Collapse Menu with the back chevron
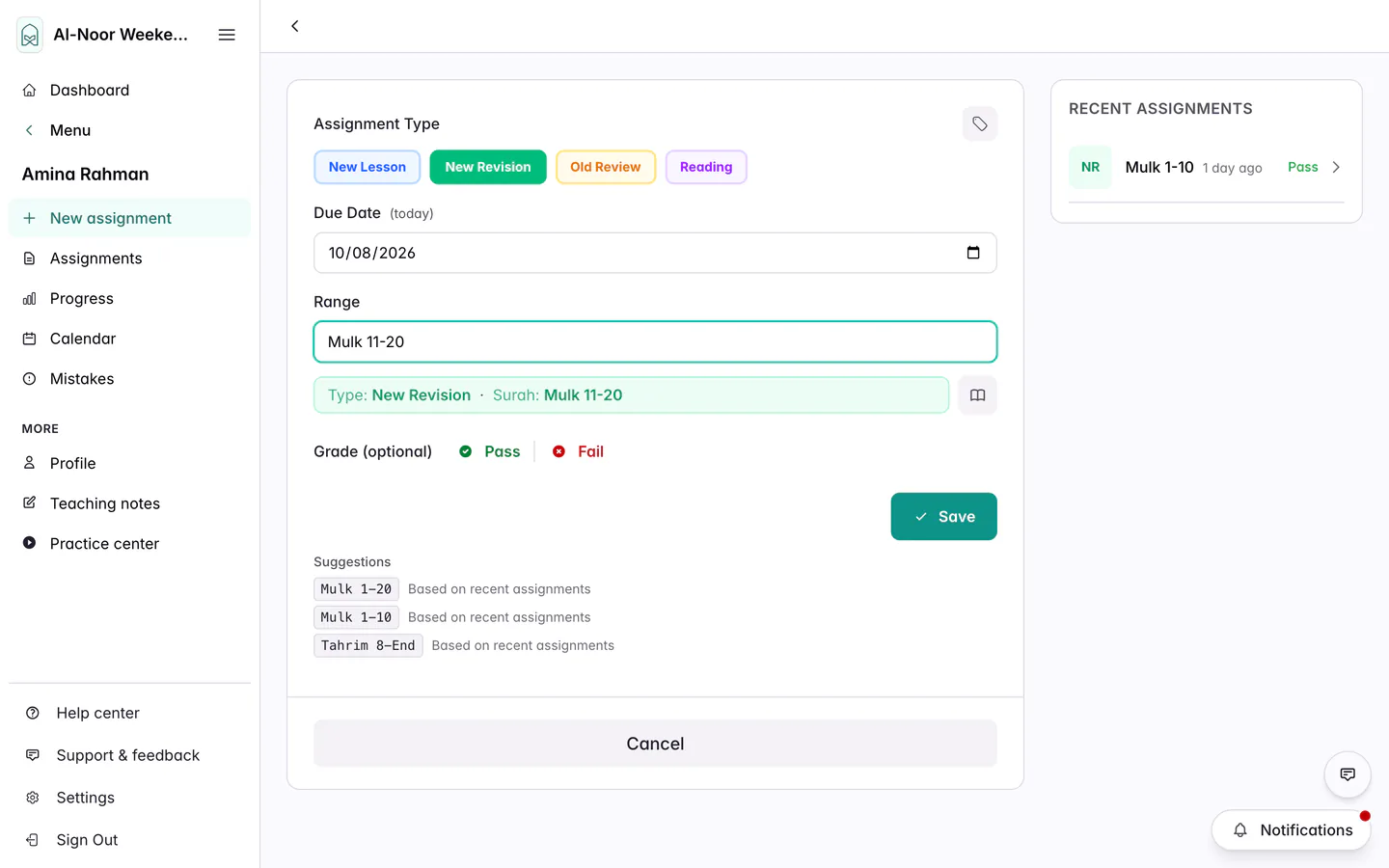This screenshot has height=868, width=1389. (30, 130)
